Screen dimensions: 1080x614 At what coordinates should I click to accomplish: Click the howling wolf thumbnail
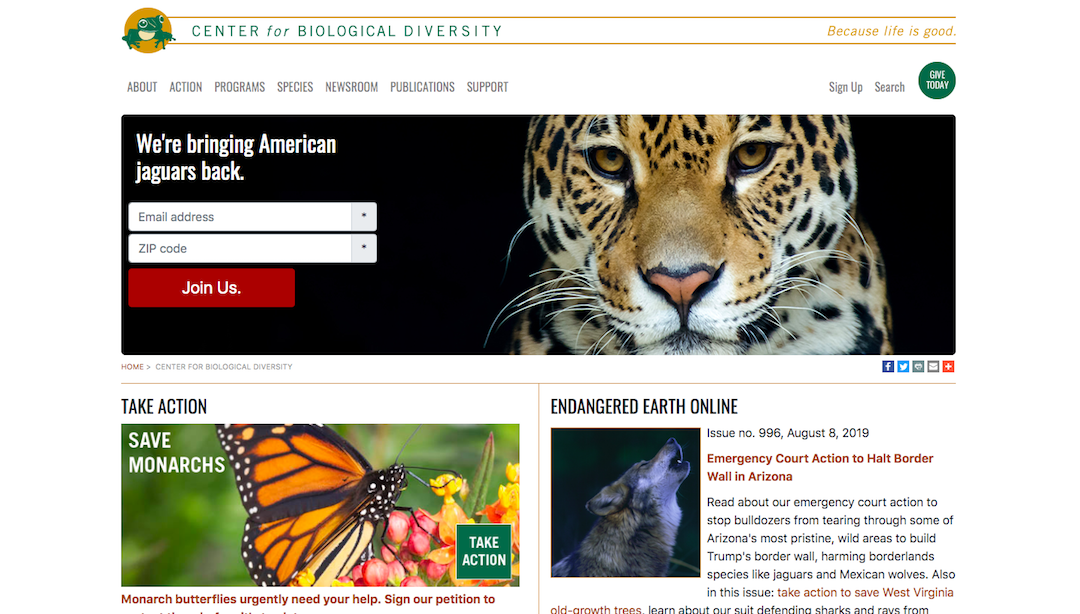pyautogui.click(x=625, y=502)
